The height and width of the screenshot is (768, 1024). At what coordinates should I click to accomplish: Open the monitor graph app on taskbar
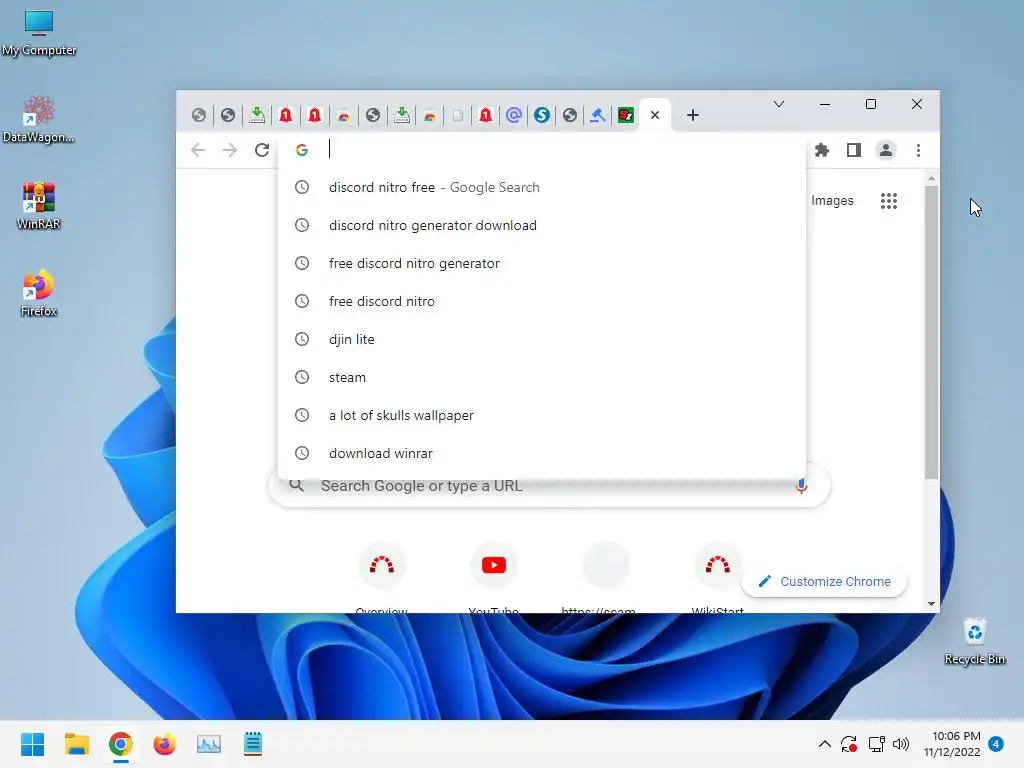pos(209,744)
